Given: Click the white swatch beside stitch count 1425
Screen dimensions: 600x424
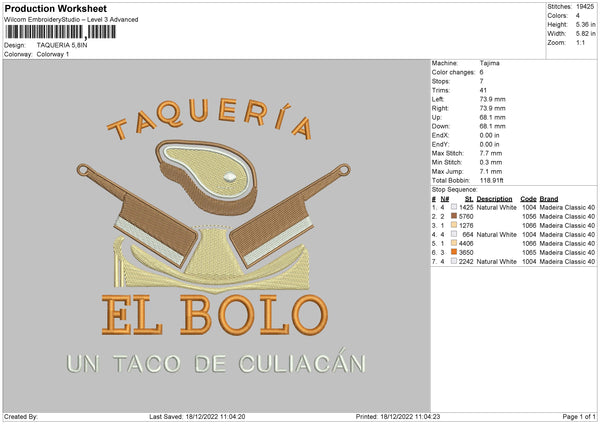Looking at the screenshot, I should click(x=454, y=207).
